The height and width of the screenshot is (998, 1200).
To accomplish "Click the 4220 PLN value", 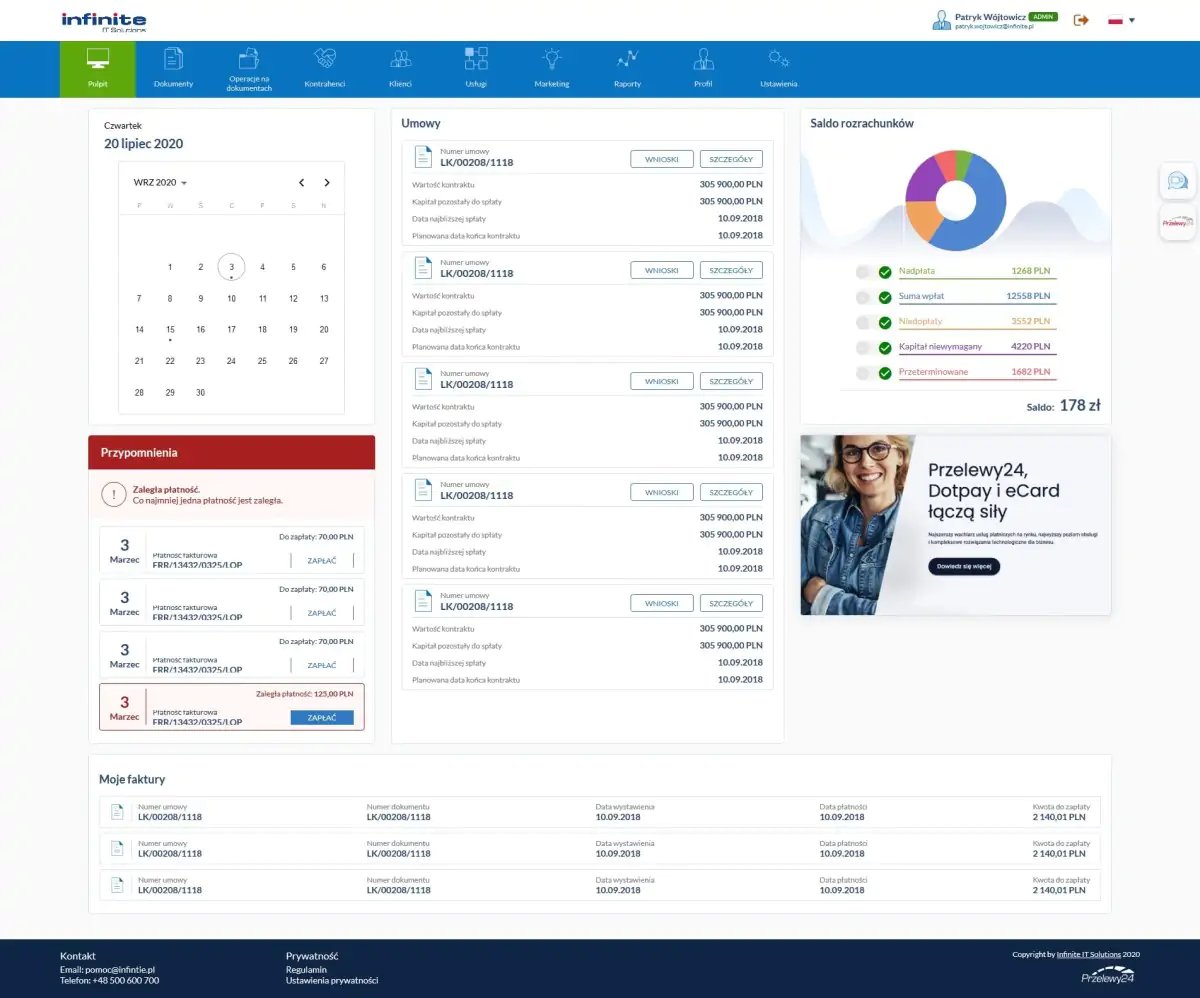I will [1030, 346].
